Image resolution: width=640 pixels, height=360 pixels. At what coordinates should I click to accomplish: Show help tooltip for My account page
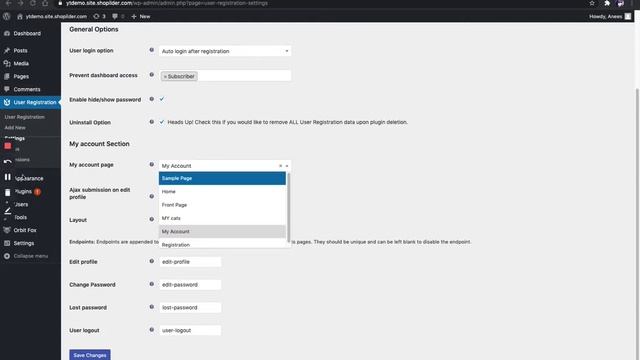[151, 164]
